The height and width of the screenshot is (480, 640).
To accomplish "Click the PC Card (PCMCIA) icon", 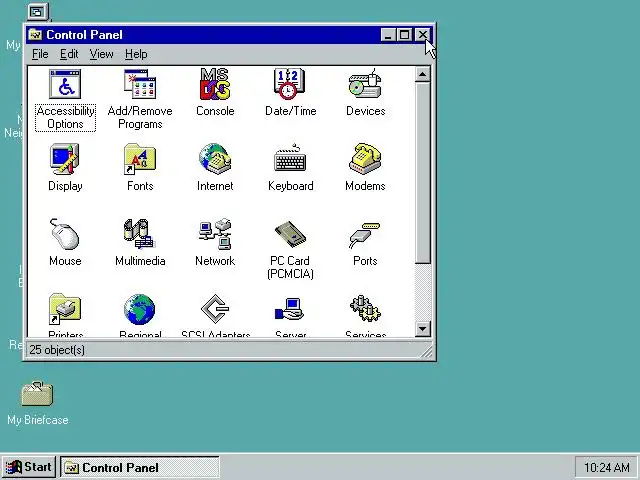I will click(x=290, y=234).
